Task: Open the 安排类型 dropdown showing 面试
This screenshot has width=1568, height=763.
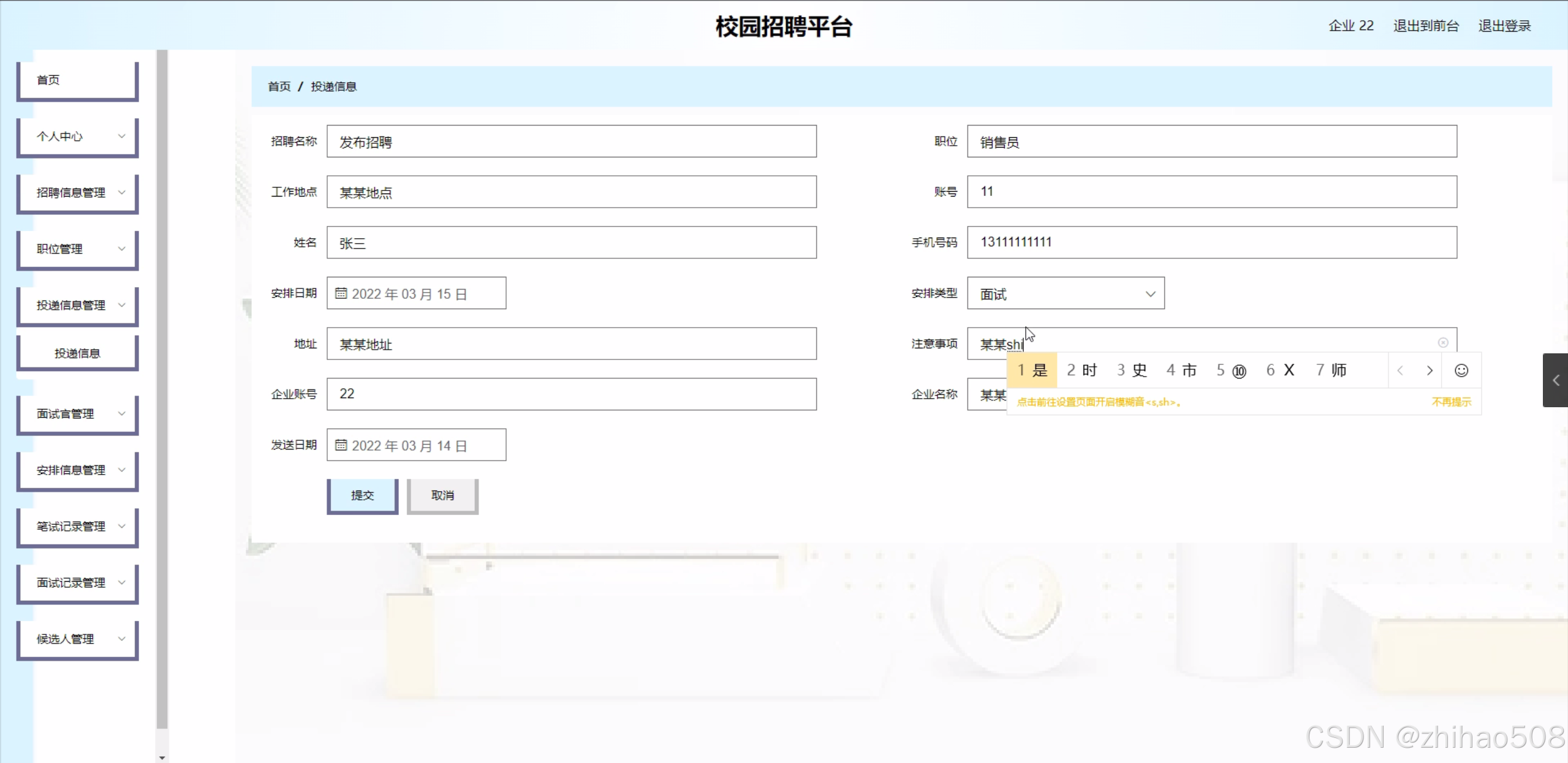Action: pyautogui.click(x=1066, y=293)
